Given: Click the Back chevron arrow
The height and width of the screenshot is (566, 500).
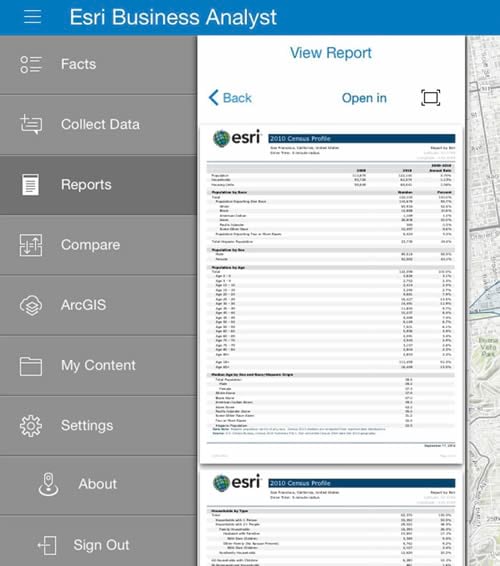Looking at the screenshot, I should pos(213,97).
